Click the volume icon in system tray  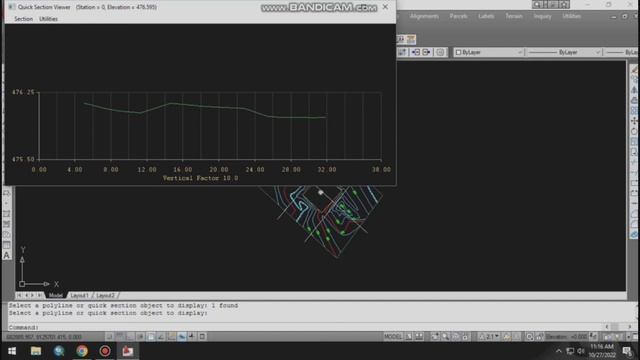581,351
